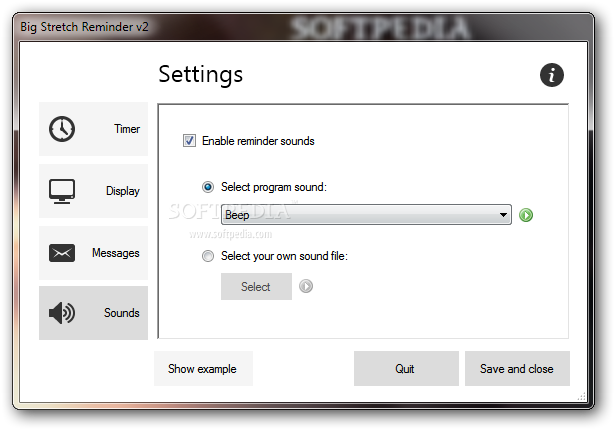Click the monitor icon for Display
Viewport: 615px width, 430px height.
(62, 191)
